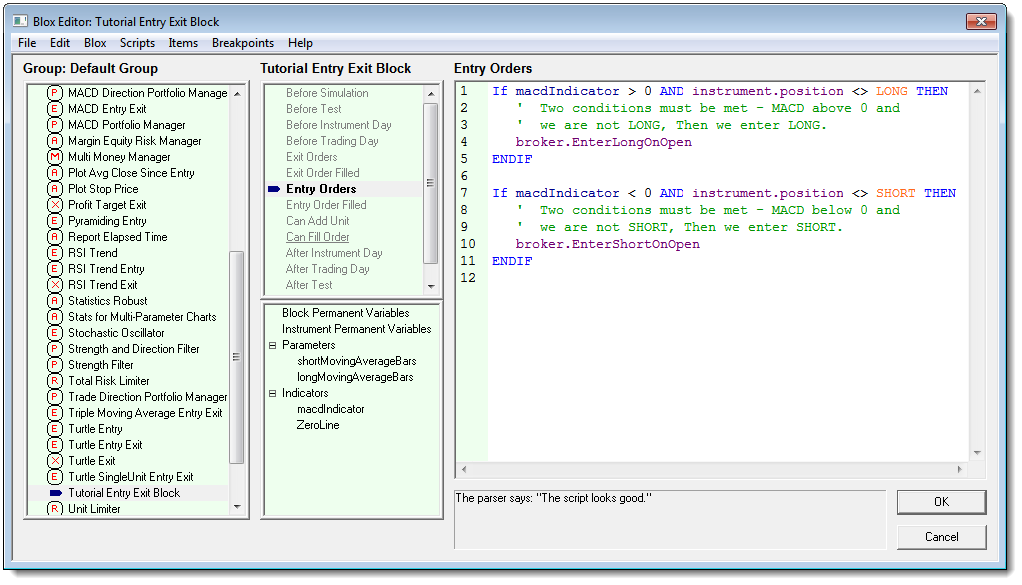Screen dimensions: 1022x585
Task: Collapse the Parameters tree node
Action: (273, 345)
